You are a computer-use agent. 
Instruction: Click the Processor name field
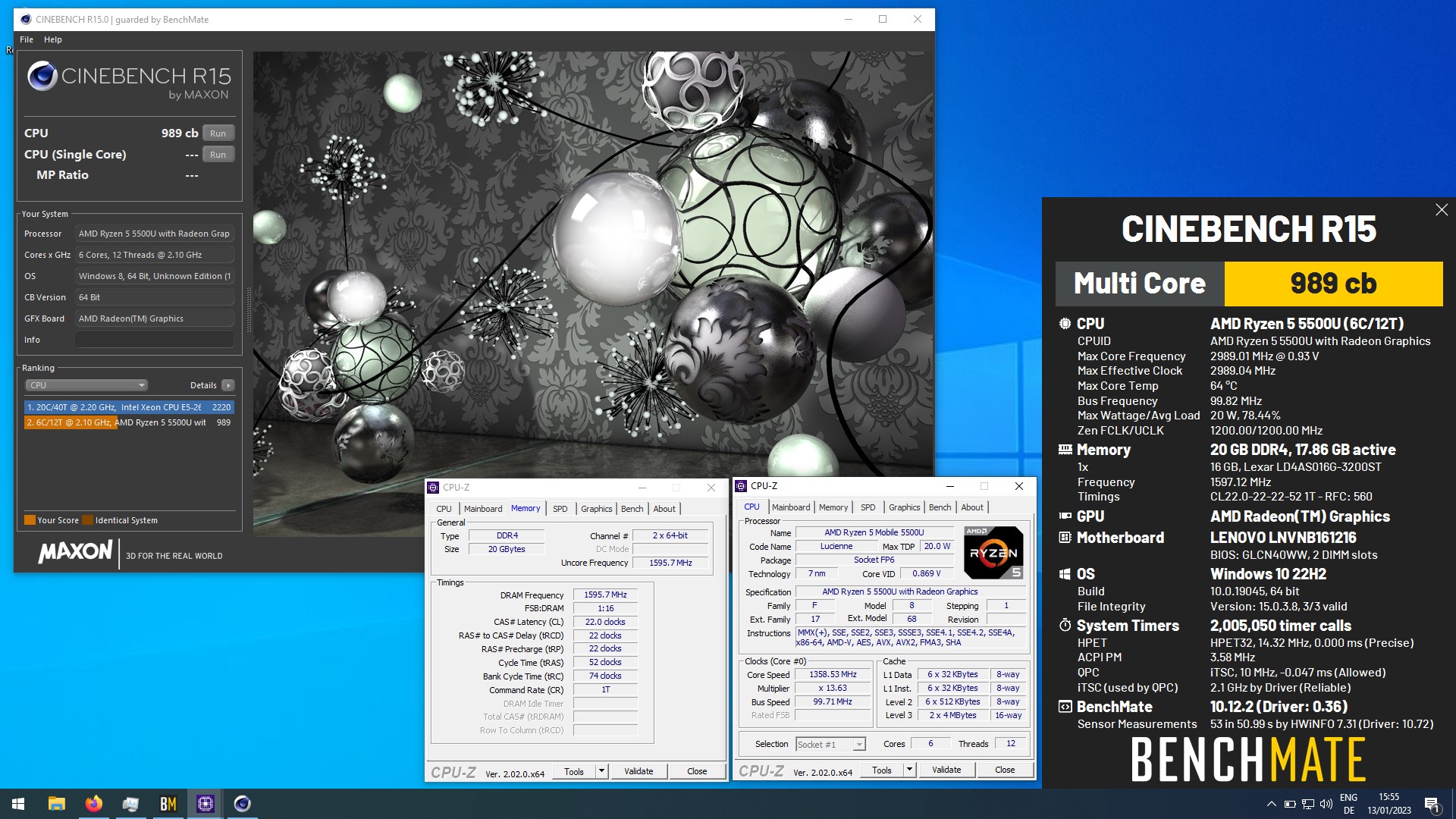click(155, 234)
